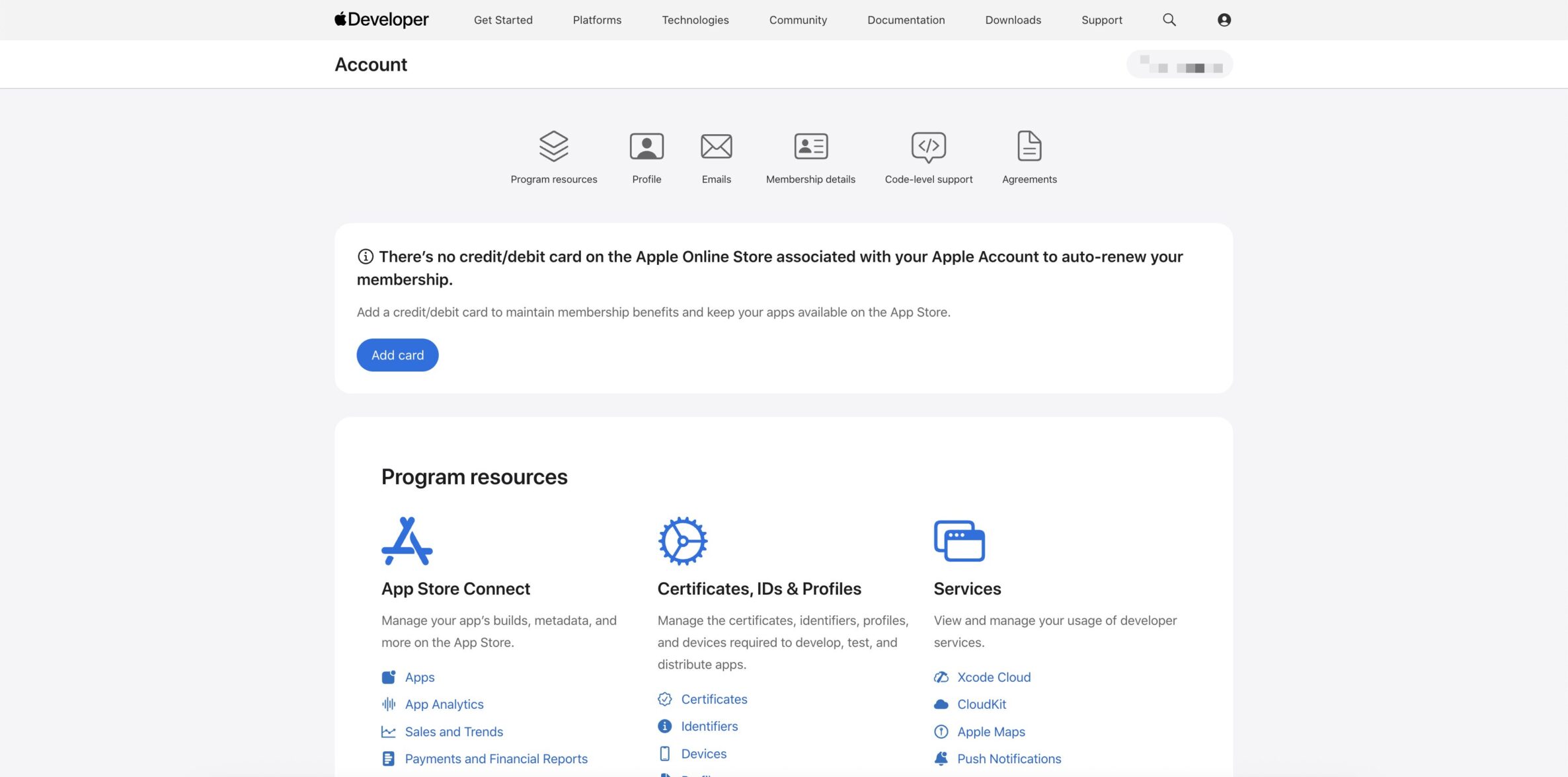Click the CloudKit cloud icon
1568x777 pixels.
[941, 704]
